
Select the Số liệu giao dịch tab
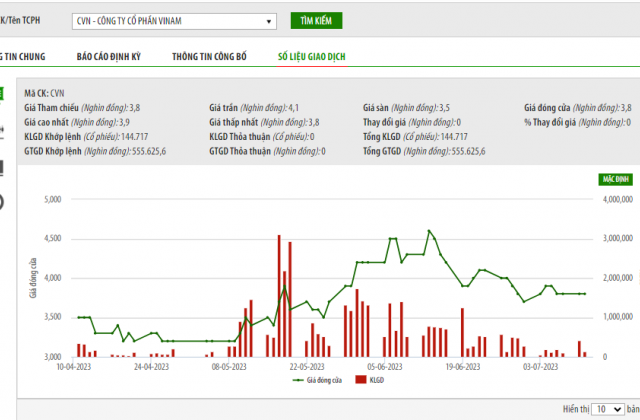pos(311,57)
